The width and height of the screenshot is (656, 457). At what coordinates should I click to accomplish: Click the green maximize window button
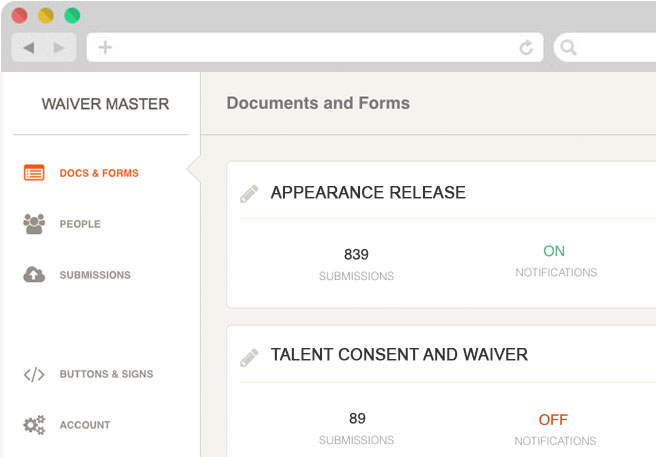click(72, 15)
